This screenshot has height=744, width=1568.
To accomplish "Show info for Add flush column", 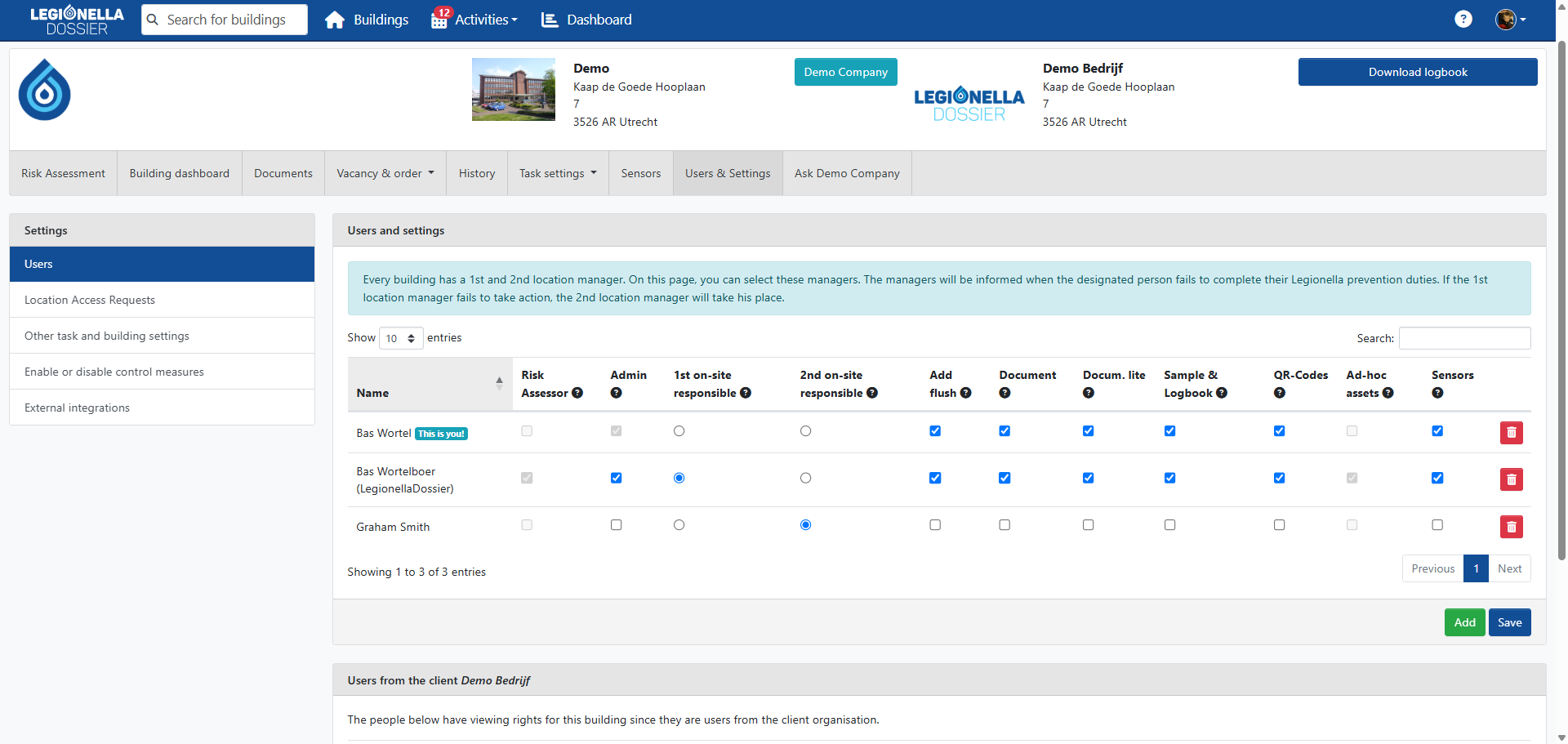I will 966,393.
